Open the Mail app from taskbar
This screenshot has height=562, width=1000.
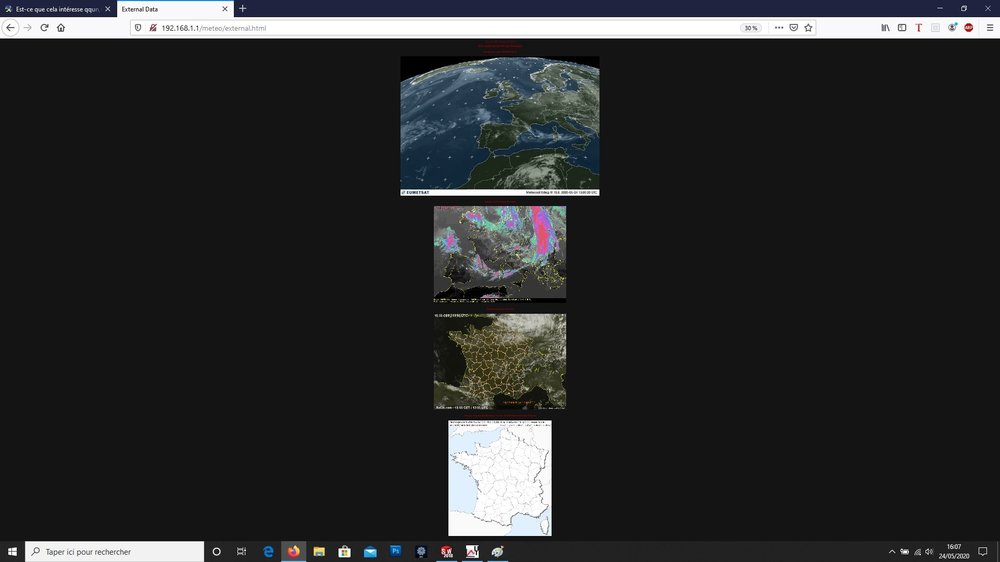[370, 551]
